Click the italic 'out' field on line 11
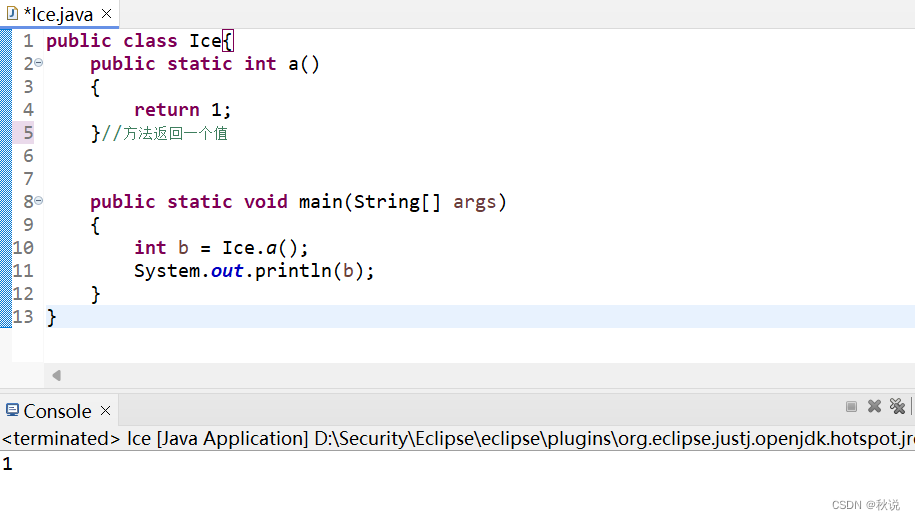The width and height of the screenshot is (915, 520). tap(226, 271)
